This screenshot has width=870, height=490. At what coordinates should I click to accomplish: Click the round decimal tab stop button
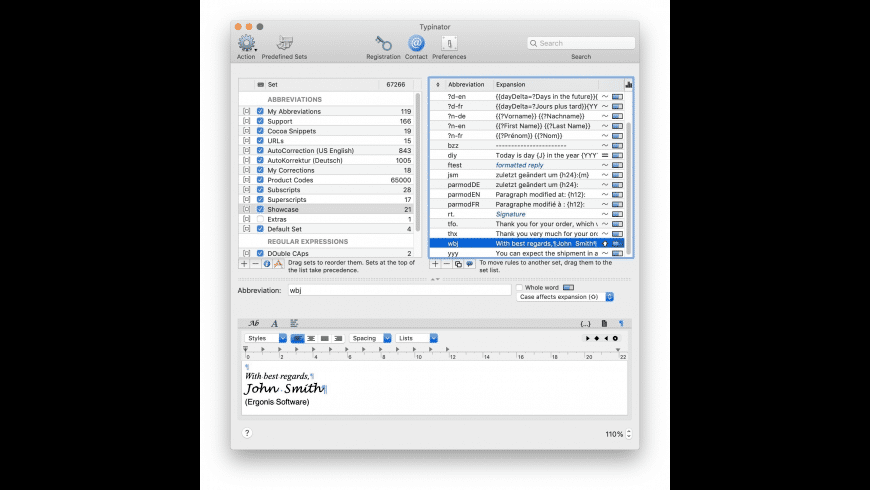pos(615,339)
